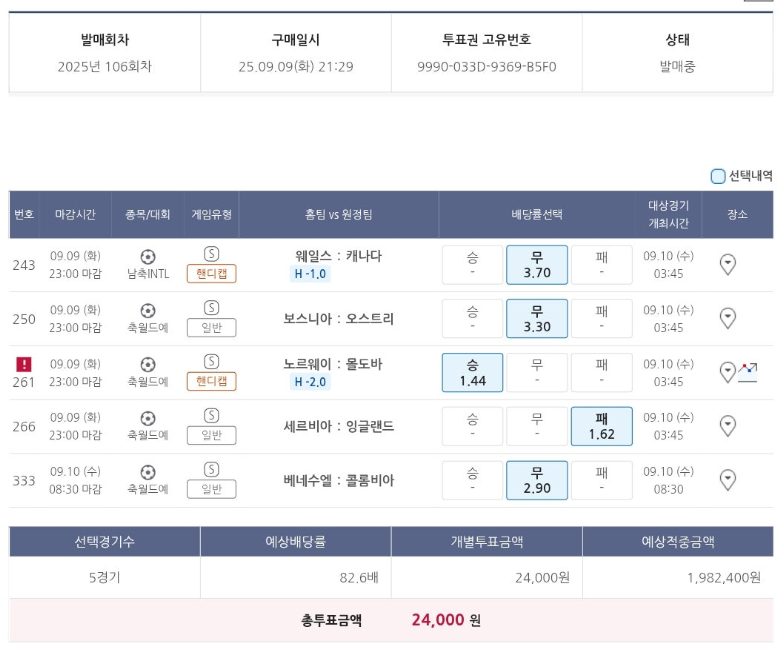Screen dimensions: 778x654
Task: Click red alert icon above number 261
Action: point(24,364)
